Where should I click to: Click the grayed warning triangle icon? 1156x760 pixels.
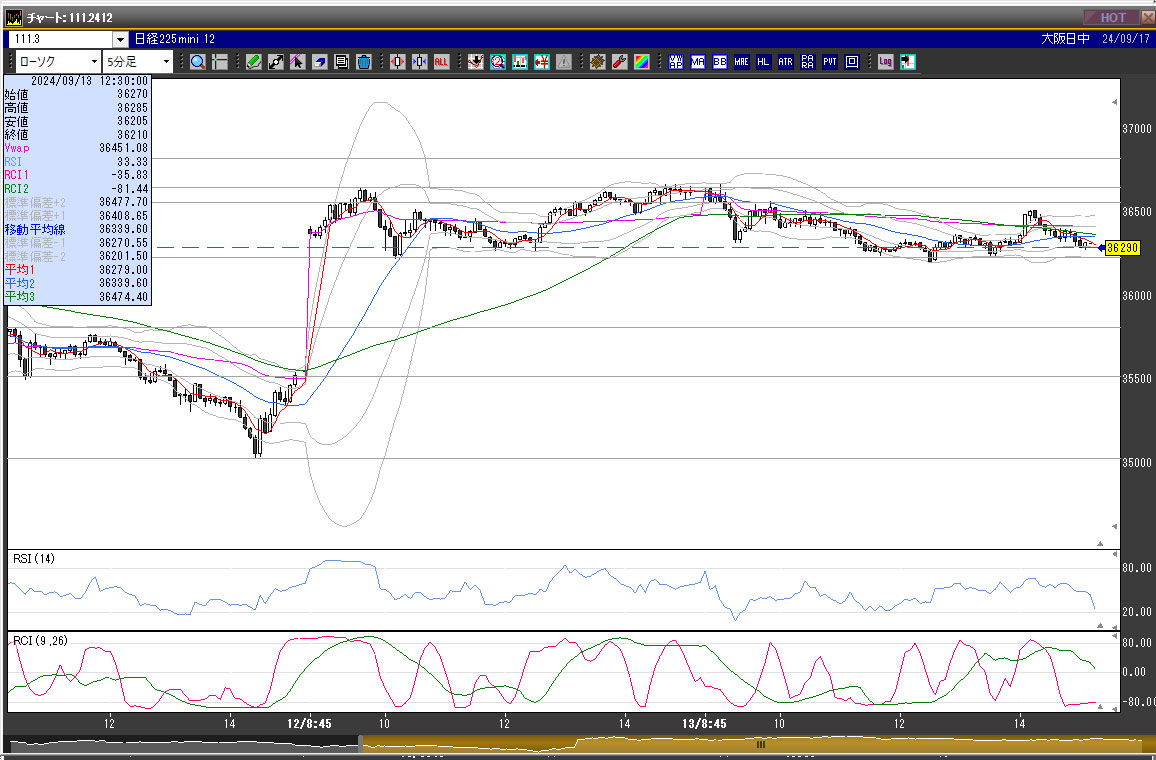tap(564, 62)
